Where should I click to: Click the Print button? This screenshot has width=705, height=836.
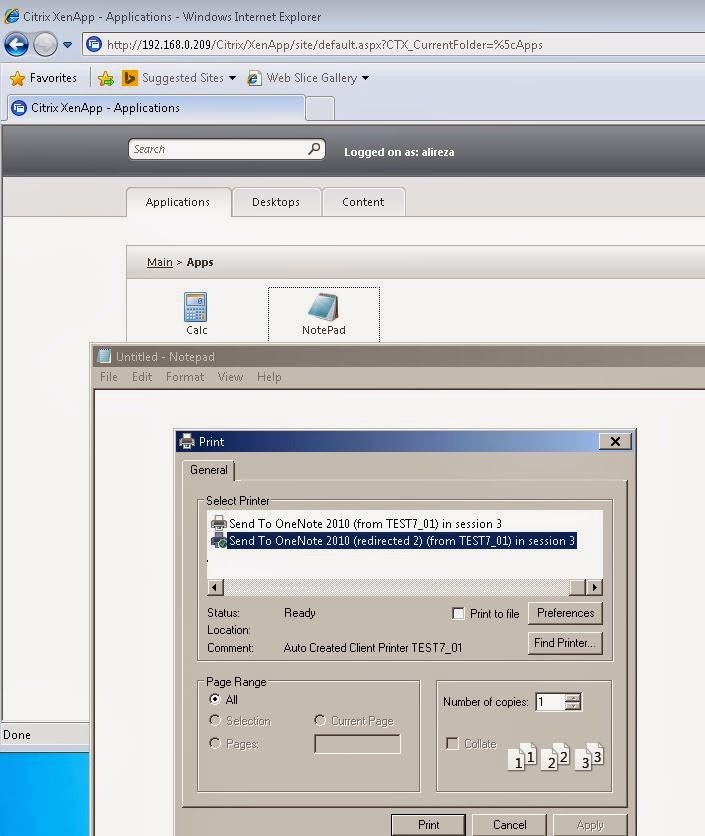point(428,825)
